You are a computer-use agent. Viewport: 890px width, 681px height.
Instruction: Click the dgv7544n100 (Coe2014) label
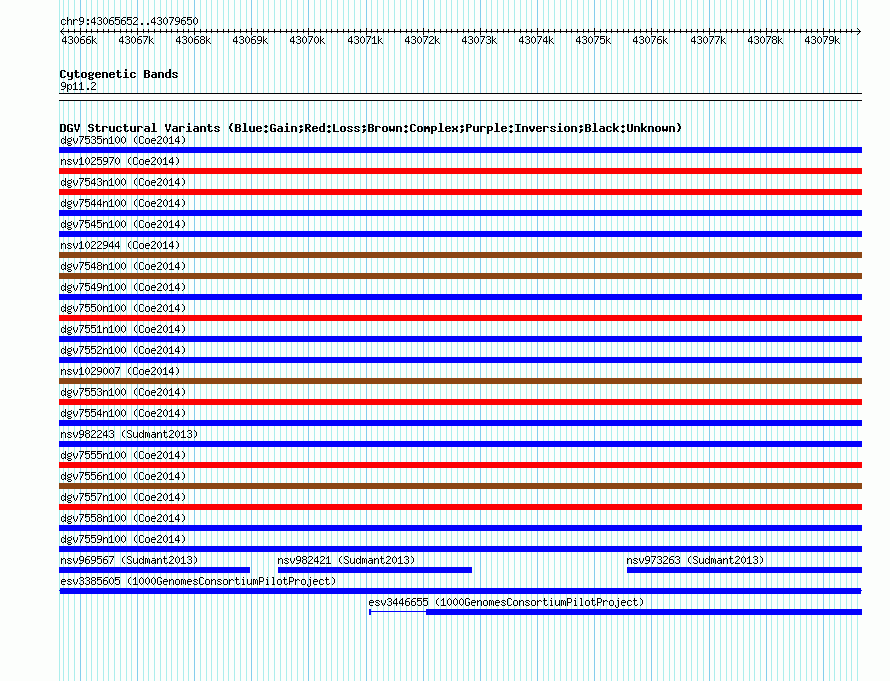point(123,203)
